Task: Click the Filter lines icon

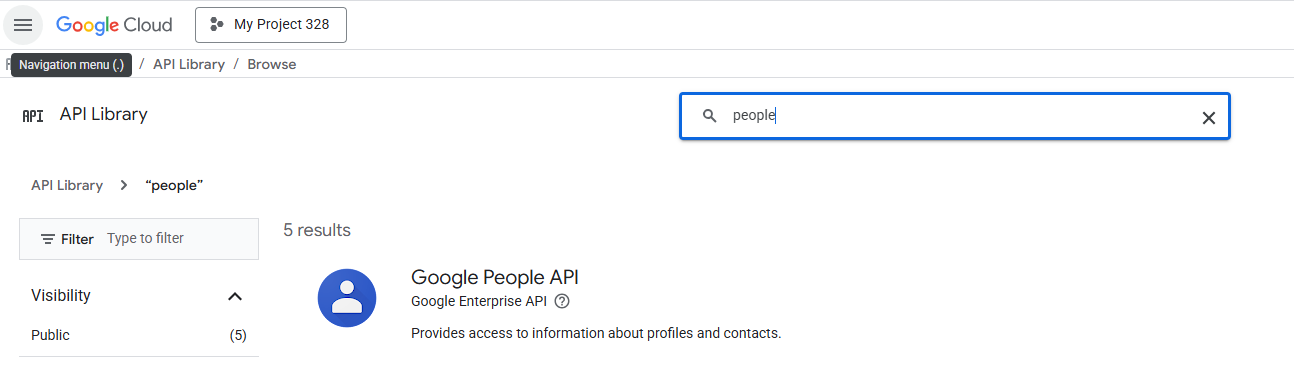Action: coord(48,239)
